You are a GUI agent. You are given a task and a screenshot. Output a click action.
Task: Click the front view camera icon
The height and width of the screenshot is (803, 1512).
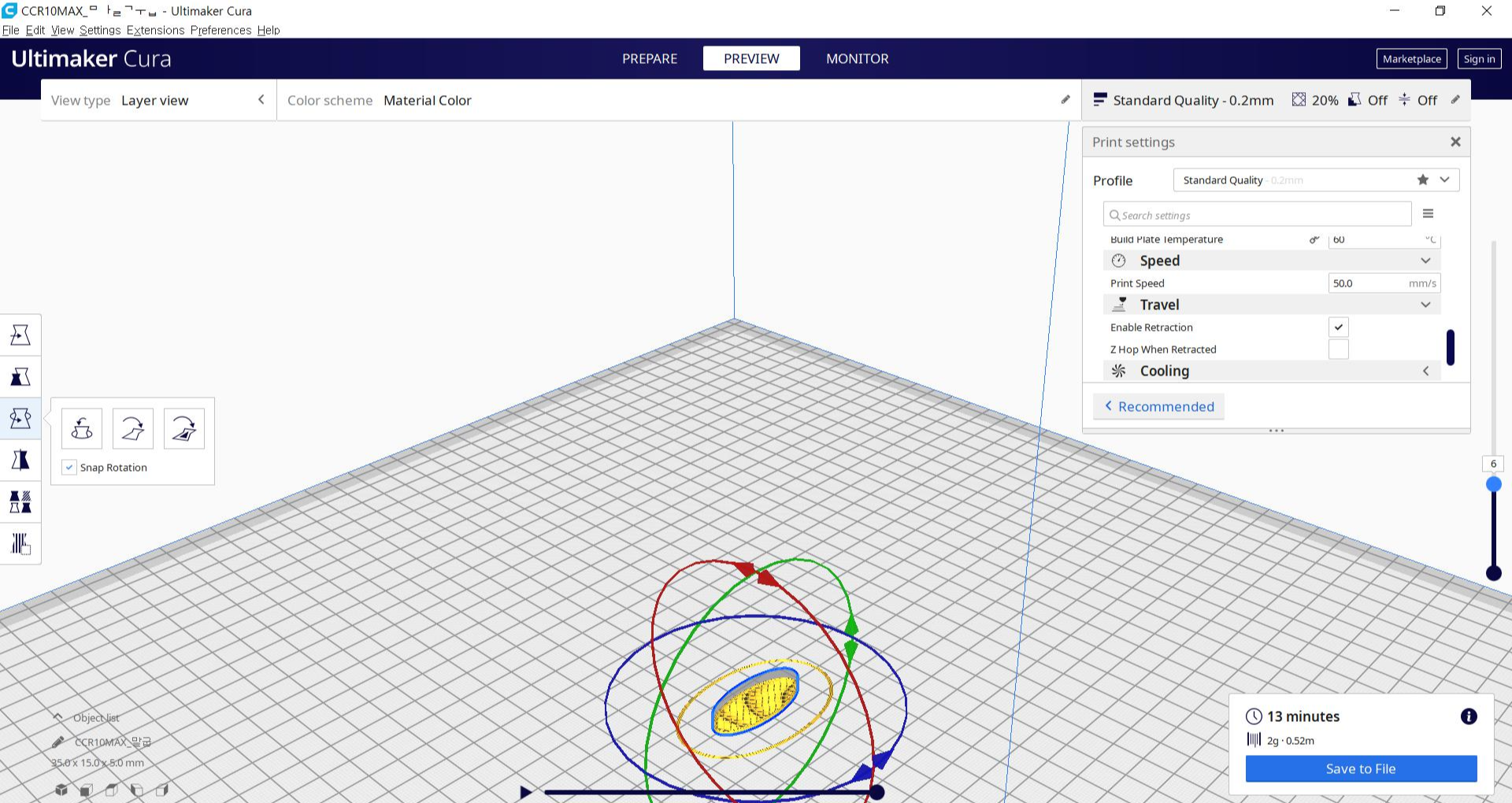point(87,790)
